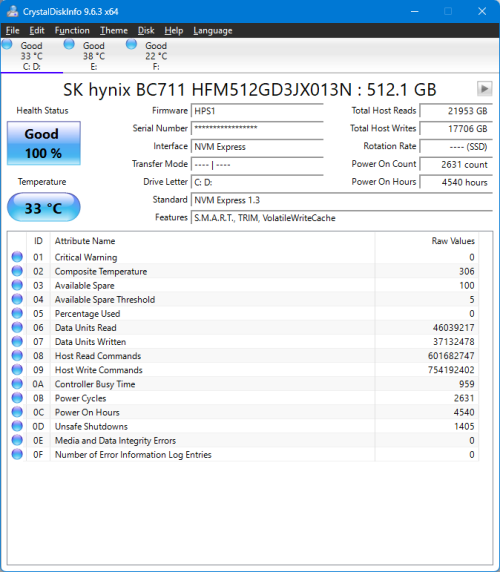
Task: Click Power On Count value 2631 count
Action: coord(456,164)
